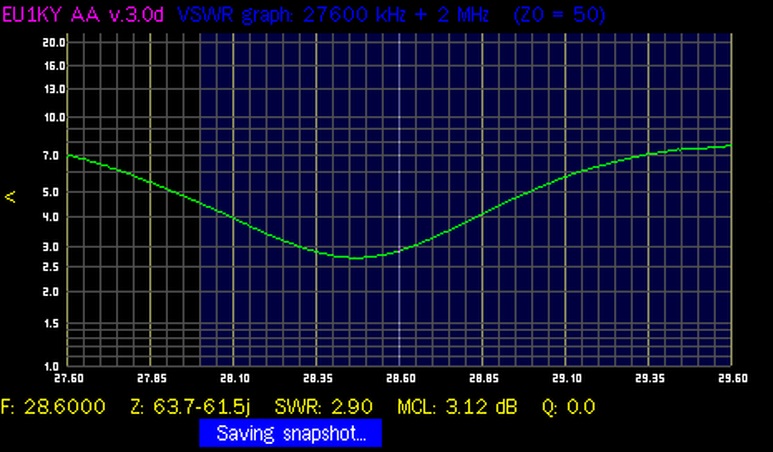The image size is (773, 452).
Task: Click the 28.10 frequency axis label
Action: coord(235,379)
